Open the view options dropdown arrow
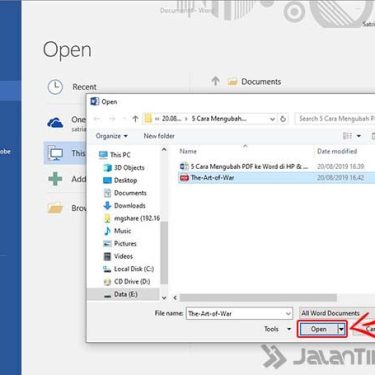This screenshot has height=375, width=375. click(359, 136)
